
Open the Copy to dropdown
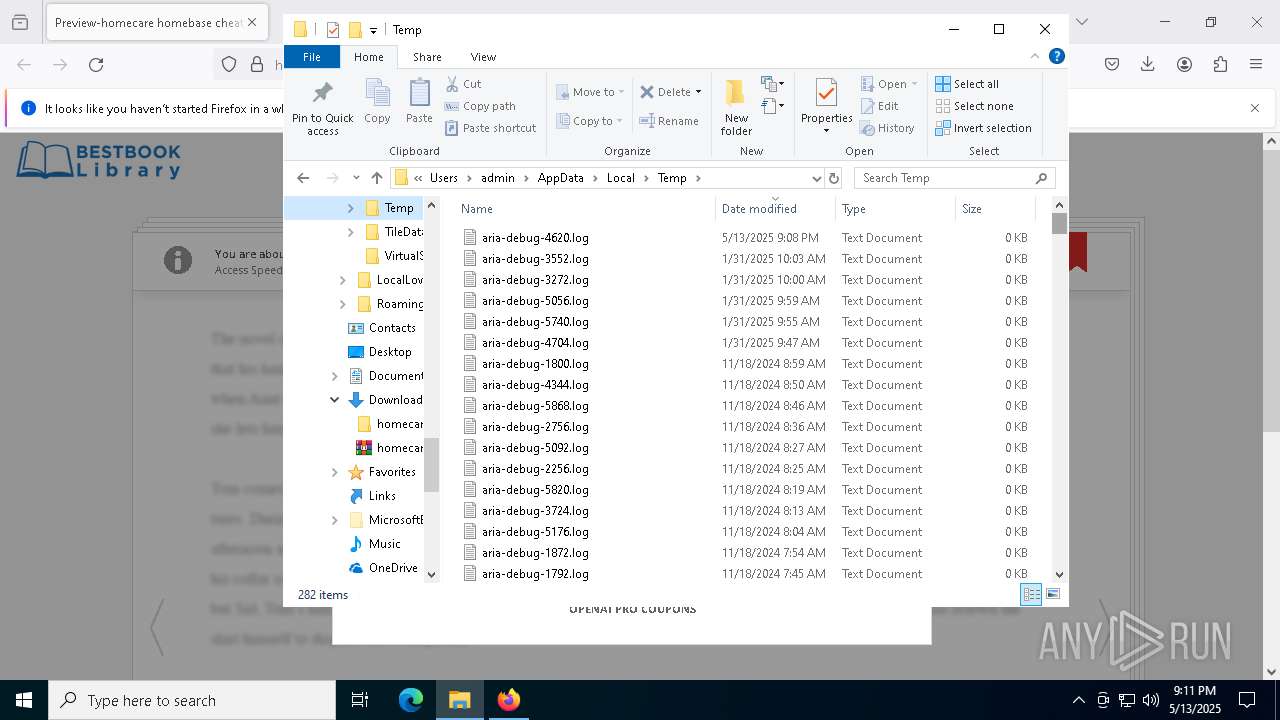[x=588, y=121]
